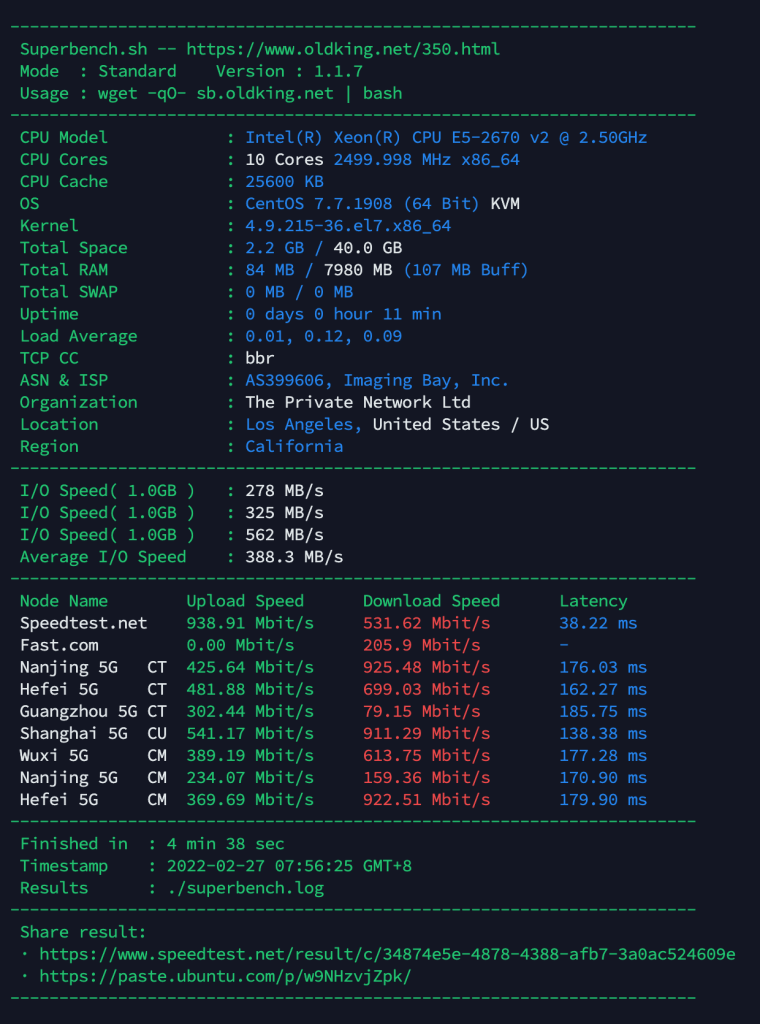This screenshot has height=1024, width=760.
Task: Click the Intel Xeon CPU model value
Action: coord(446,137)
